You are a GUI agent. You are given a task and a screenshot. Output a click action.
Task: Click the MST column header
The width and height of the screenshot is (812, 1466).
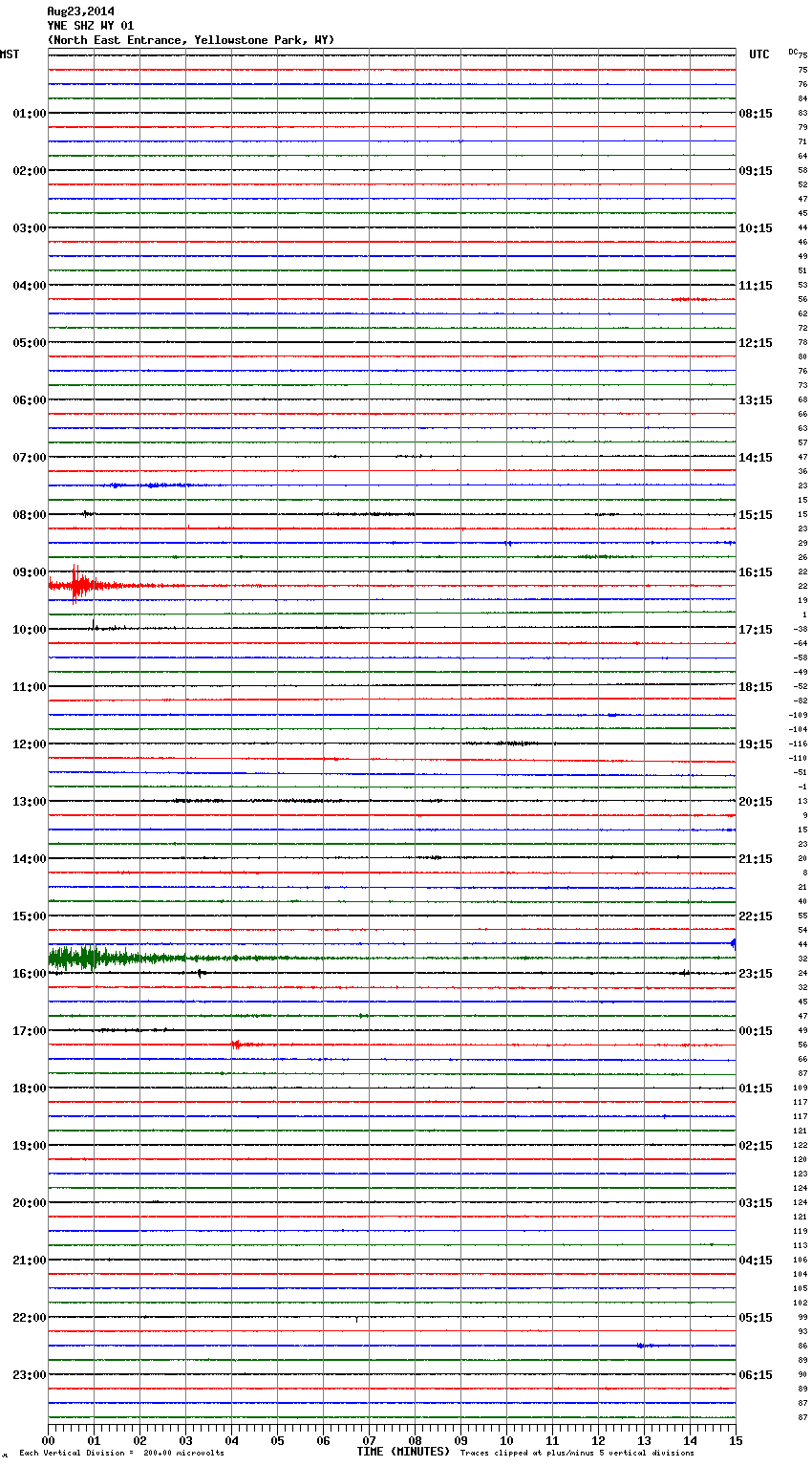(x=10, y=54)
